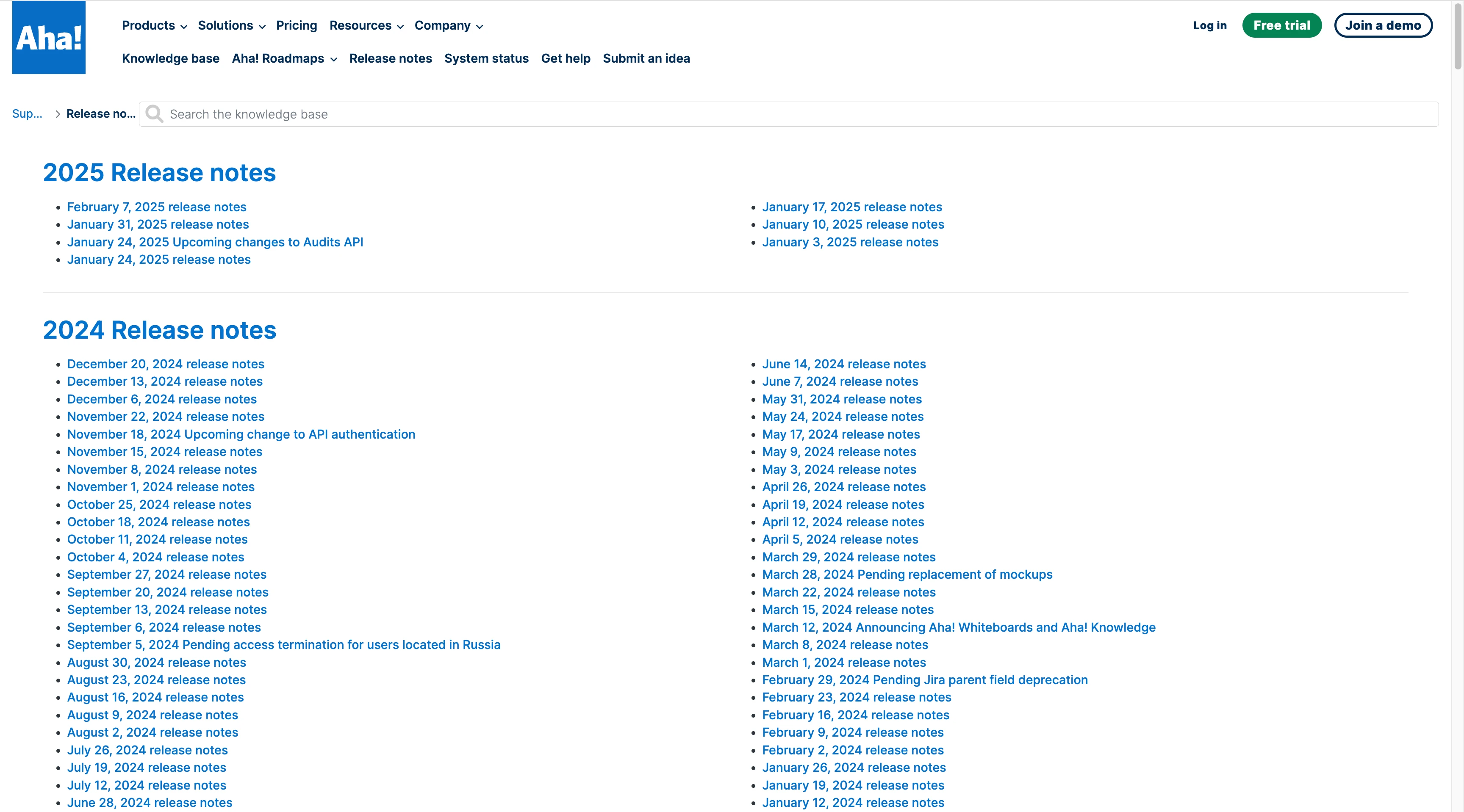
Task: Click the Log in link
Action: (1209, 25)
